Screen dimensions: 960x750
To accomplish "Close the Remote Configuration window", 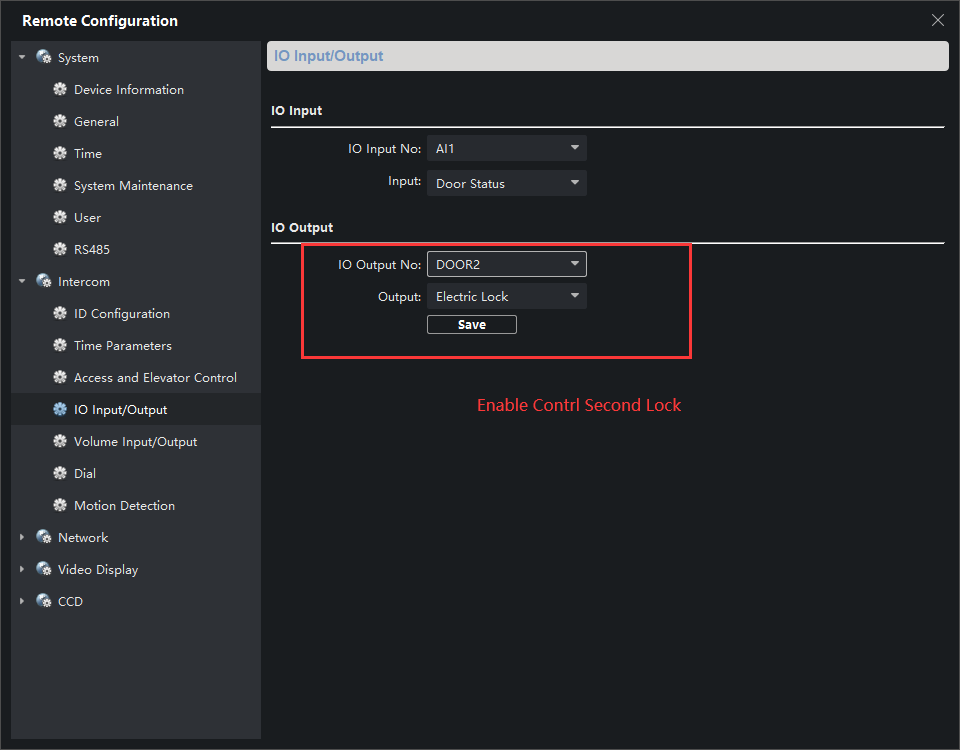I will [937, 20].
